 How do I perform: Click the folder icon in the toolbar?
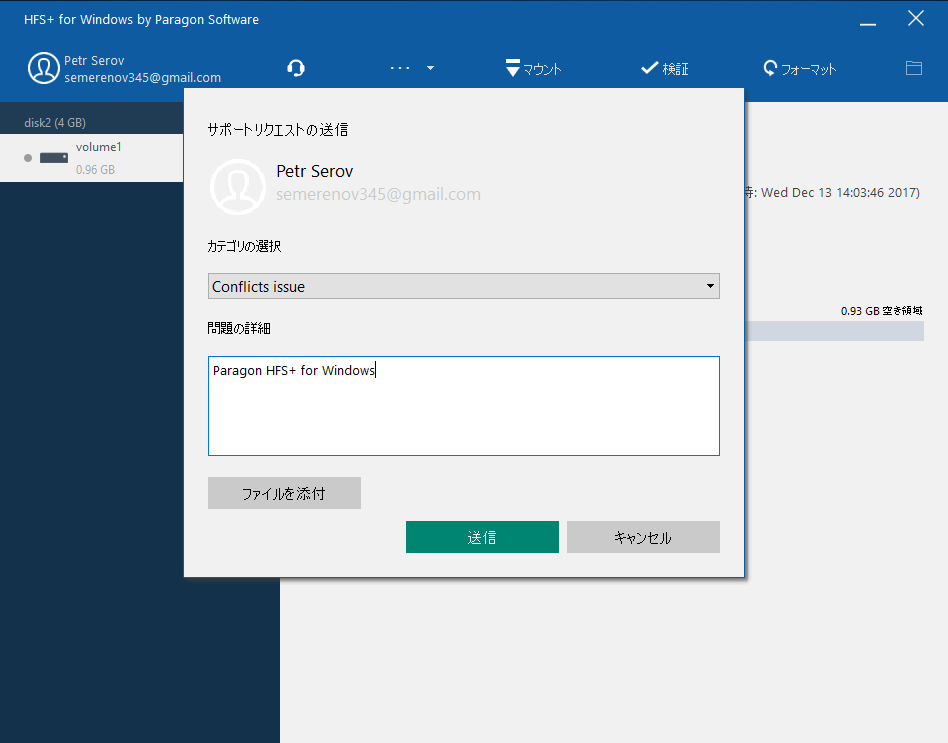tap(914, 68)
